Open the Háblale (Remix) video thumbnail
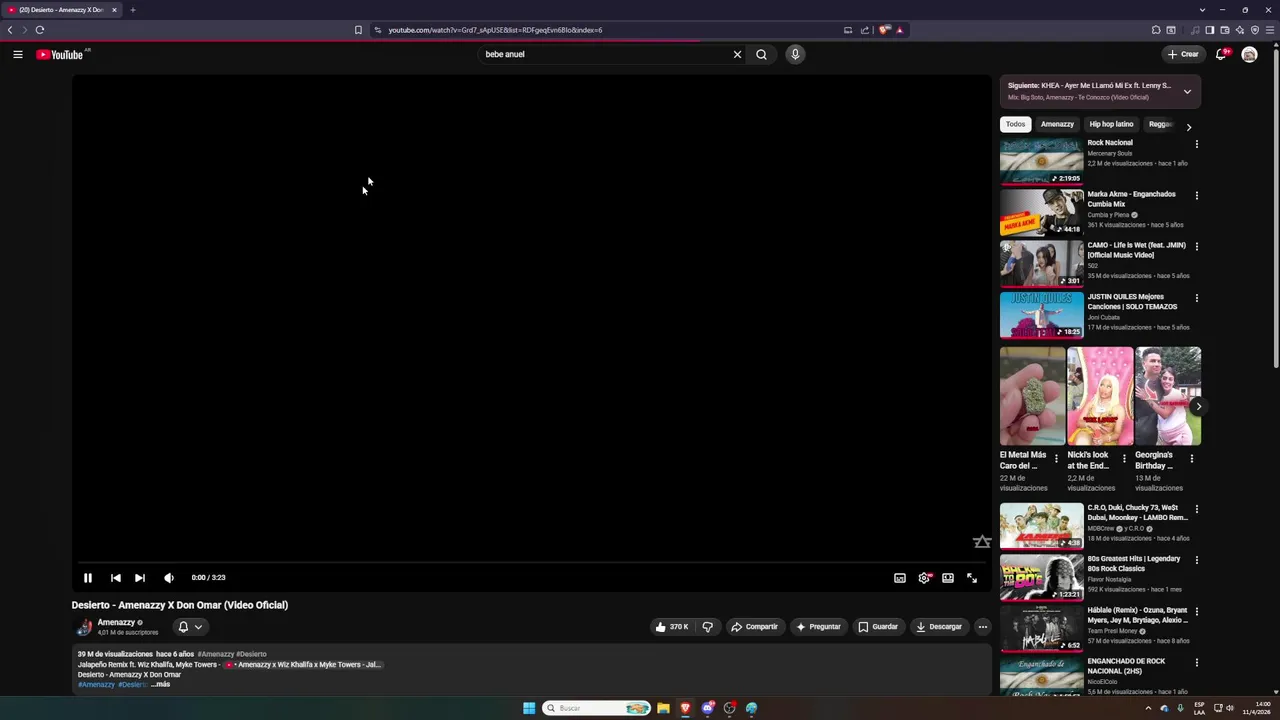1280x720 pixels. pos(1041,628)
